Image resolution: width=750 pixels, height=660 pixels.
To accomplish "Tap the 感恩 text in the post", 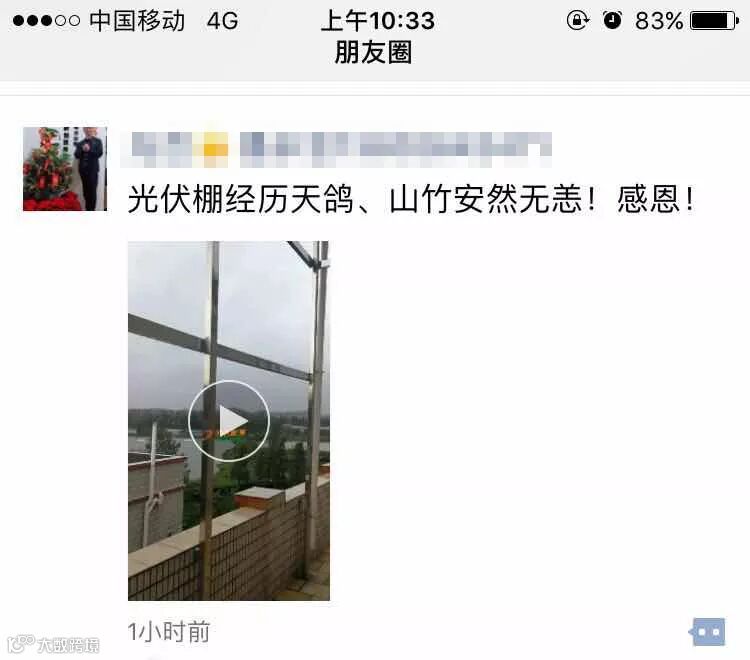I will tap(648, 199).
